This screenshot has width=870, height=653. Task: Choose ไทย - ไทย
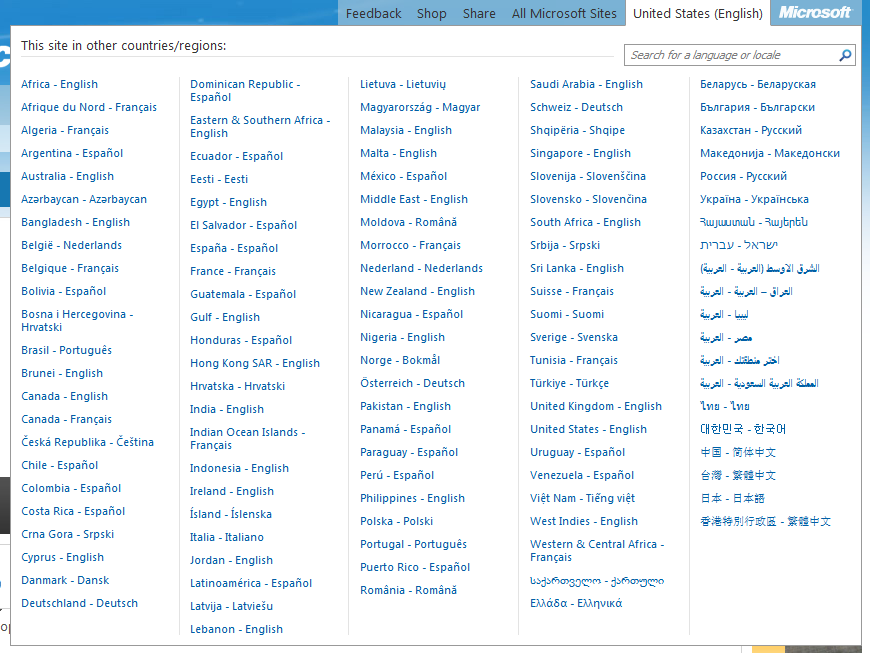click(x=725, y=406)
